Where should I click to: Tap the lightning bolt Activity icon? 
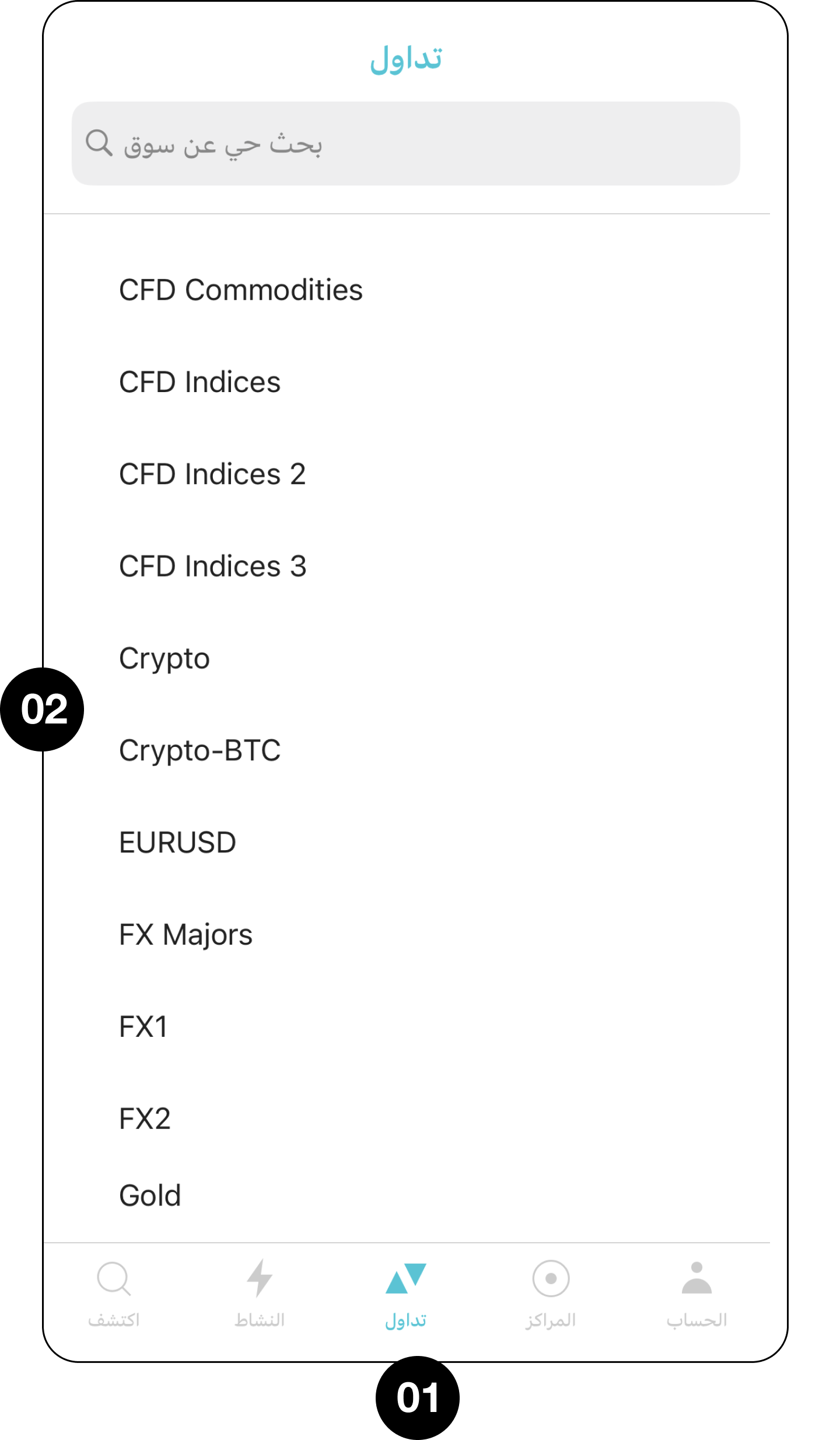[x=260, y=1278]
